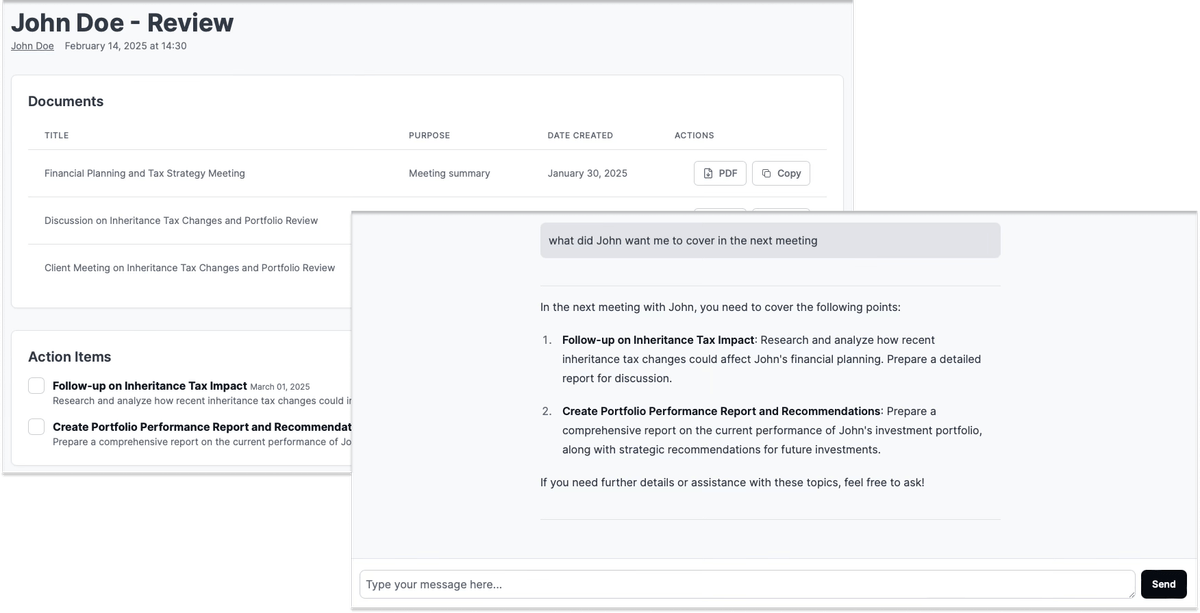Open the John Doe profile link

pyautogui.click(x=32, y=46)
